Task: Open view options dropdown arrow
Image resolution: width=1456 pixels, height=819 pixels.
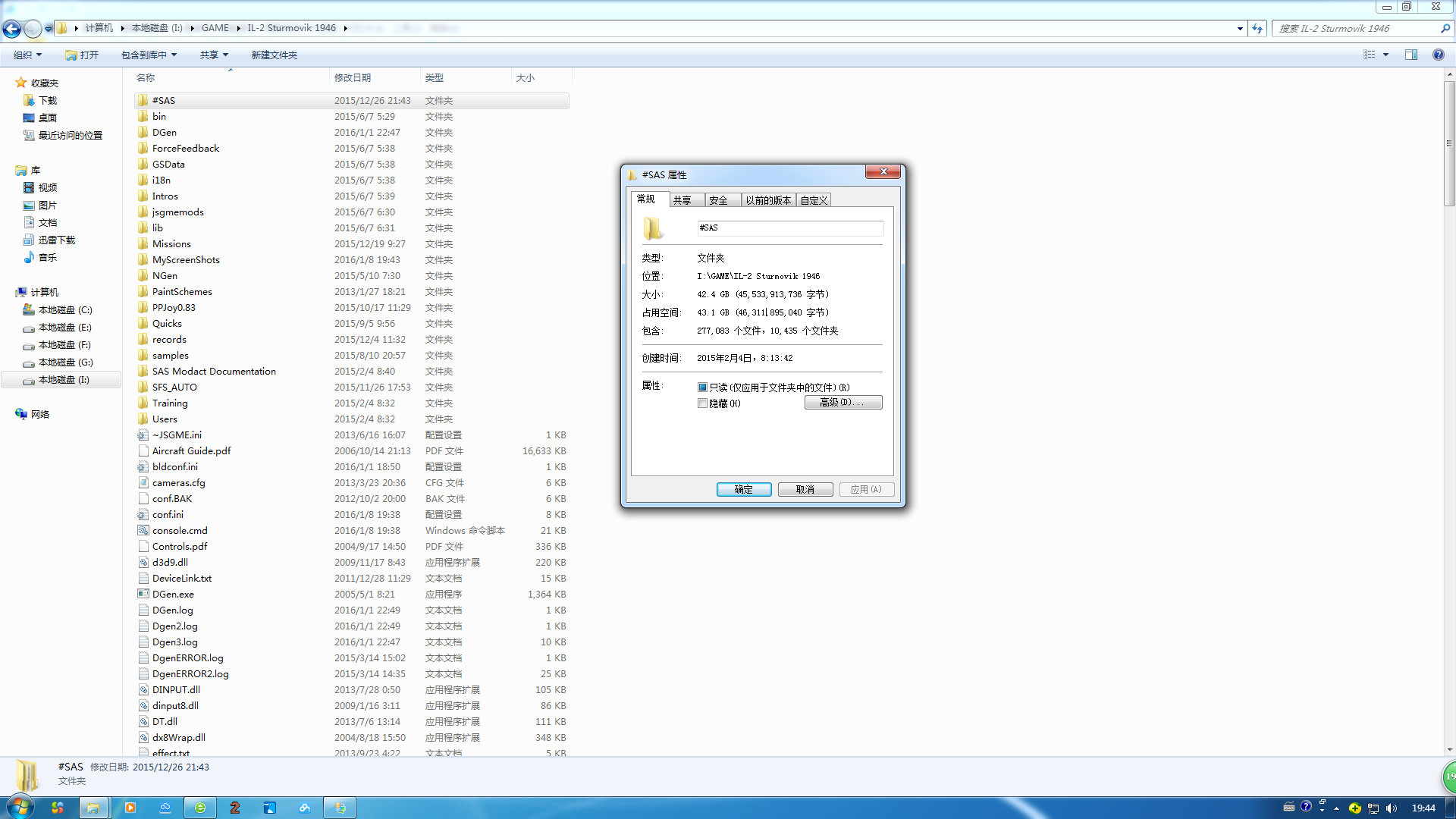Action: 1385,55
